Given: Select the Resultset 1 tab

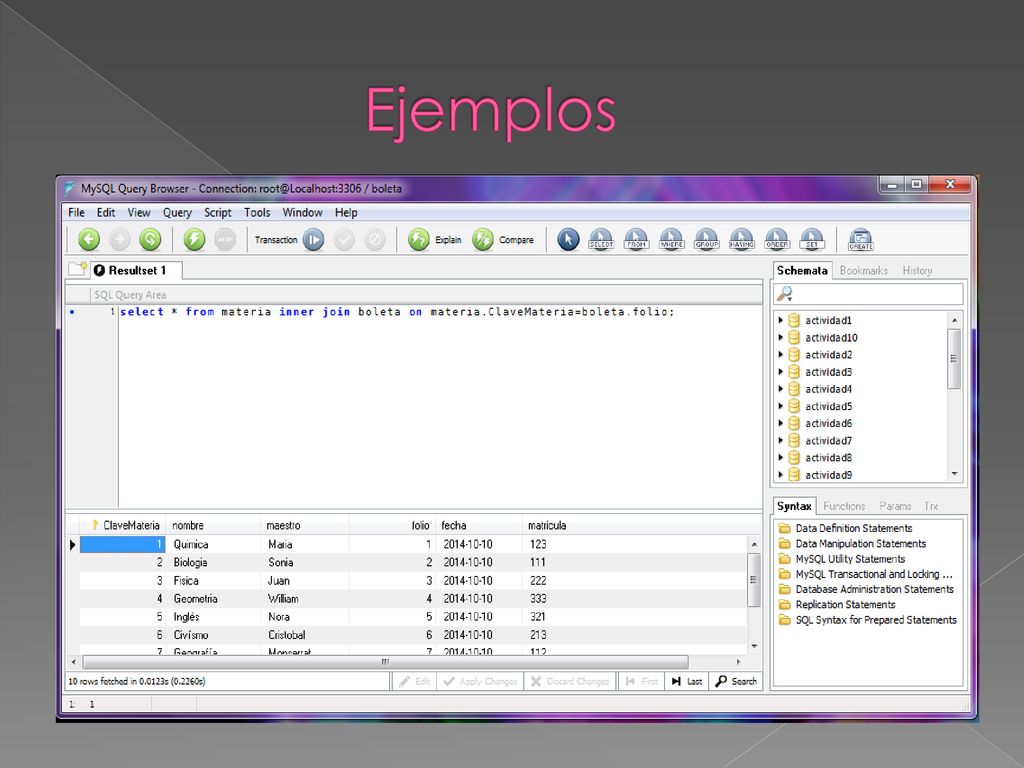Looking at the screenshot, I should (136, 270).
